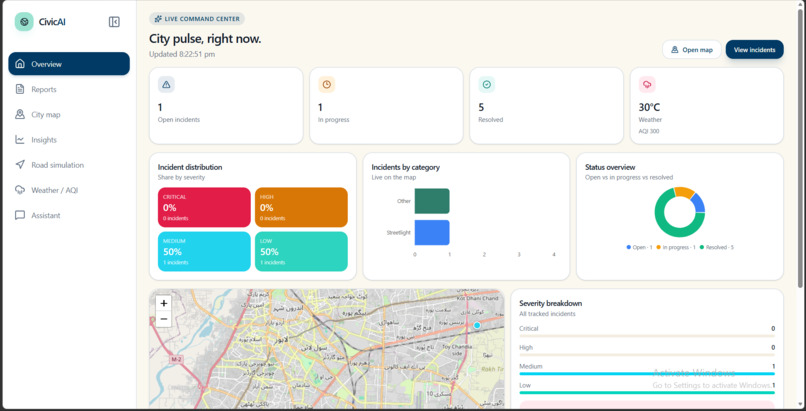806x411 pixels.
Task: Click the Open - 1 legend entry
Action: pyautogui.click(x=639, y=248)
